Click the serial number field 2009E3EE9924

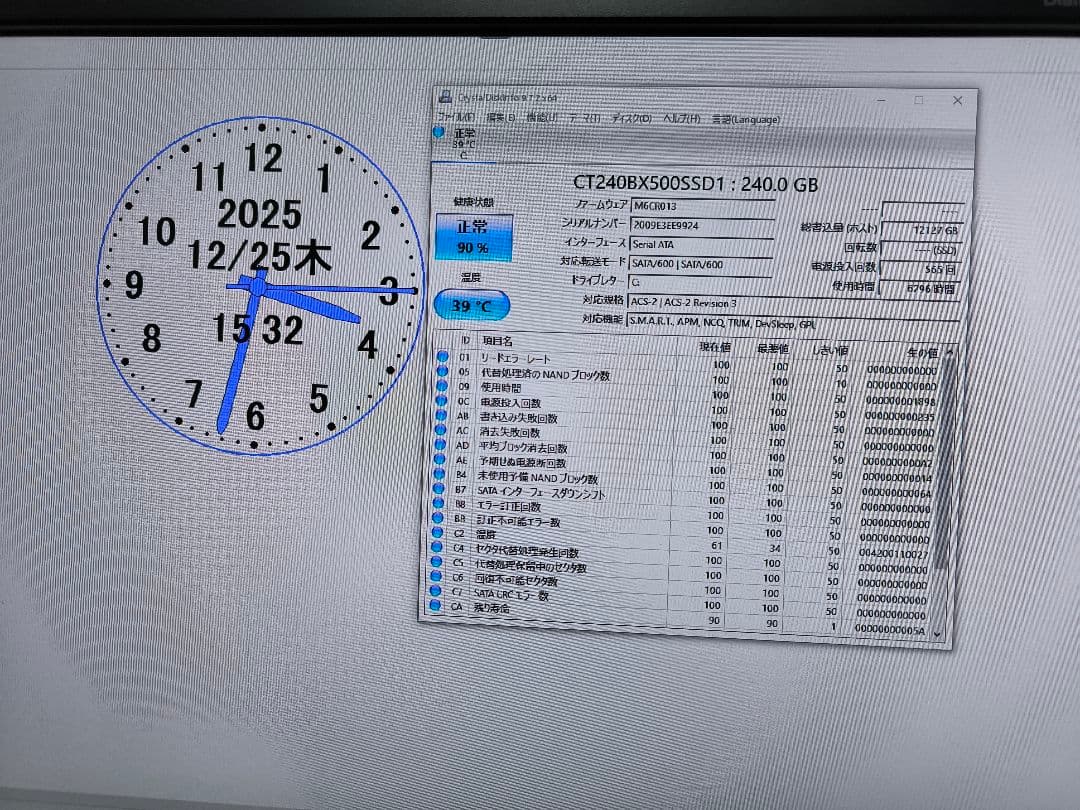pos(701,225)
